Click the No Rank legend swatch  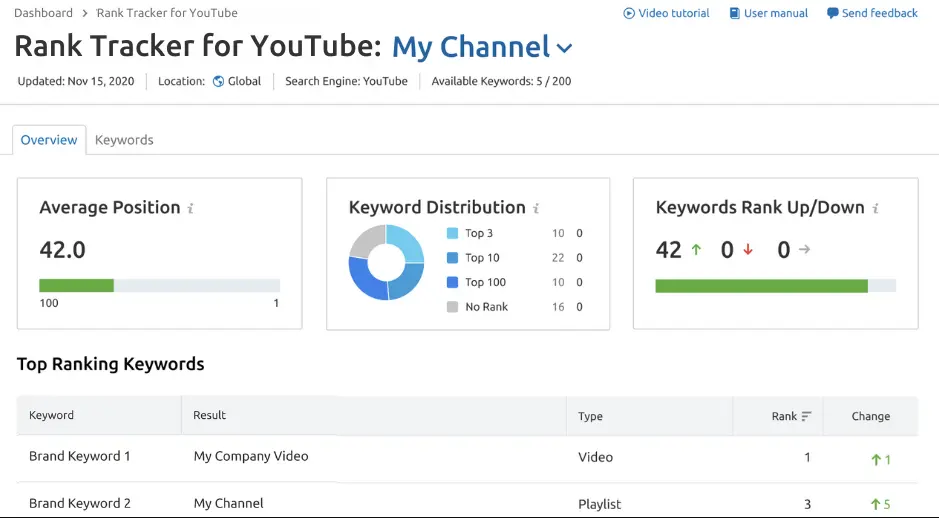click(x=452, y=307)
